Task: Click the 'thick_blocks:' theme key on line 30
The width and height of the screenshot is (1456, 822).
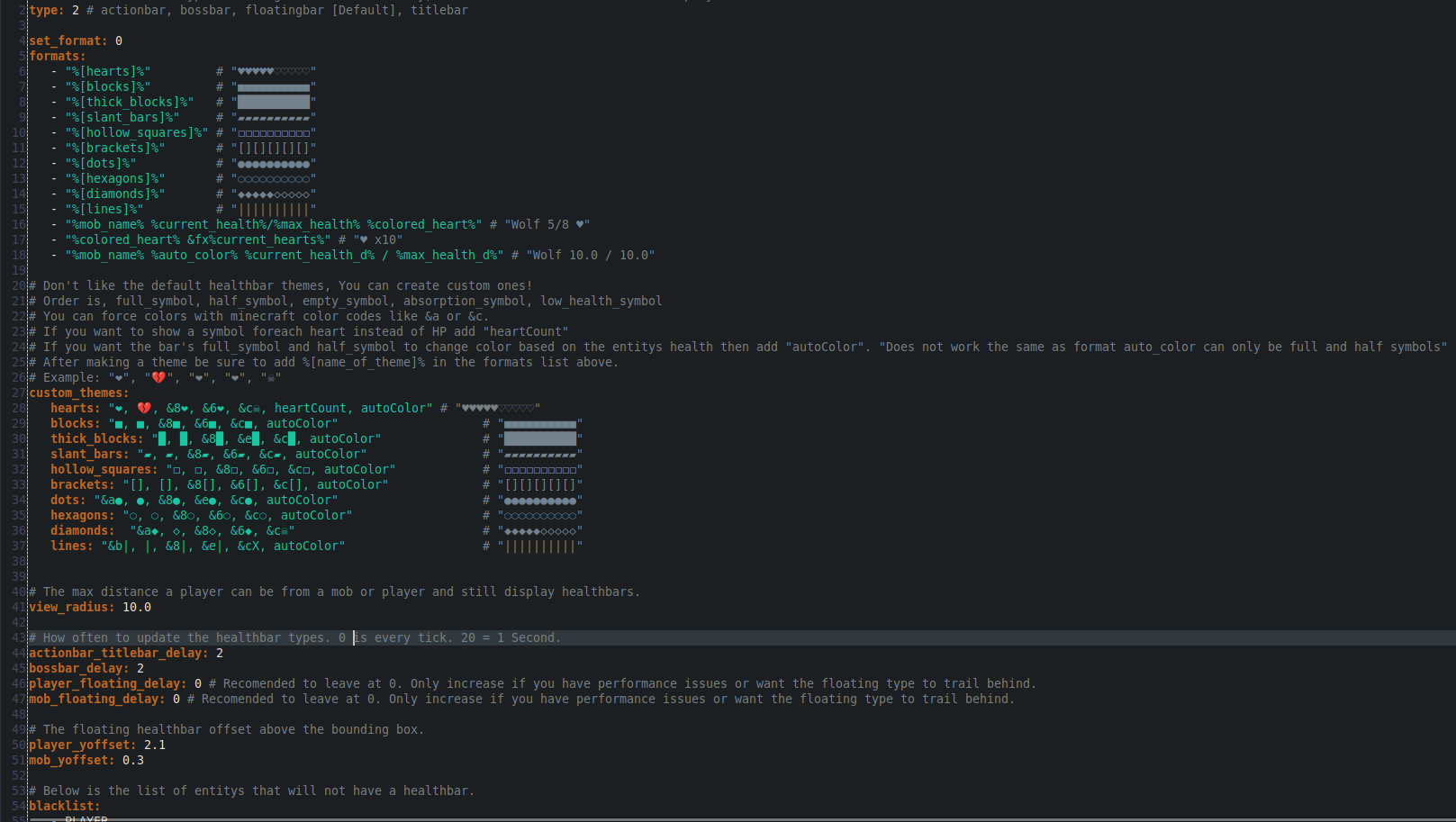Action: coord(97,438)
